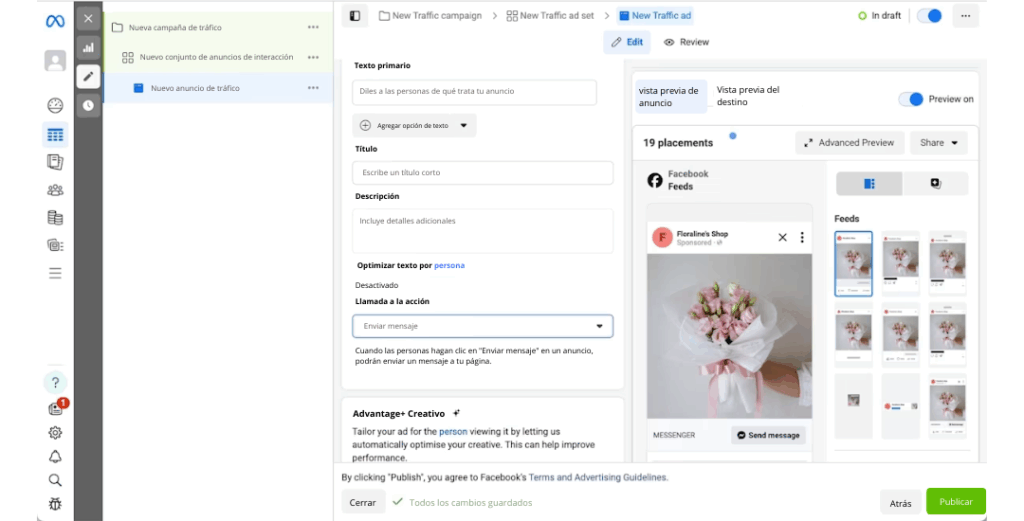This screenshot has height=521, width=1024.
Task: Click into the Título text field
Action: tap(482, 173)
